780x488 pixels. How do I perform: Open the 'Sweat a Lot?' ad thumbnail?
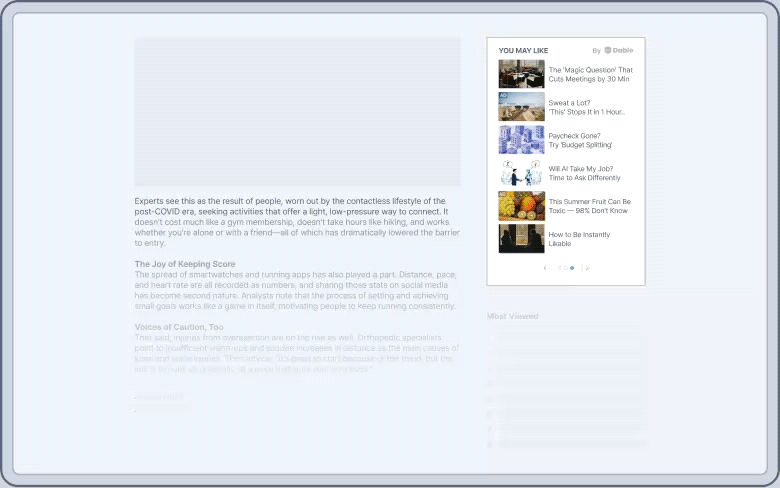point(521,106)
